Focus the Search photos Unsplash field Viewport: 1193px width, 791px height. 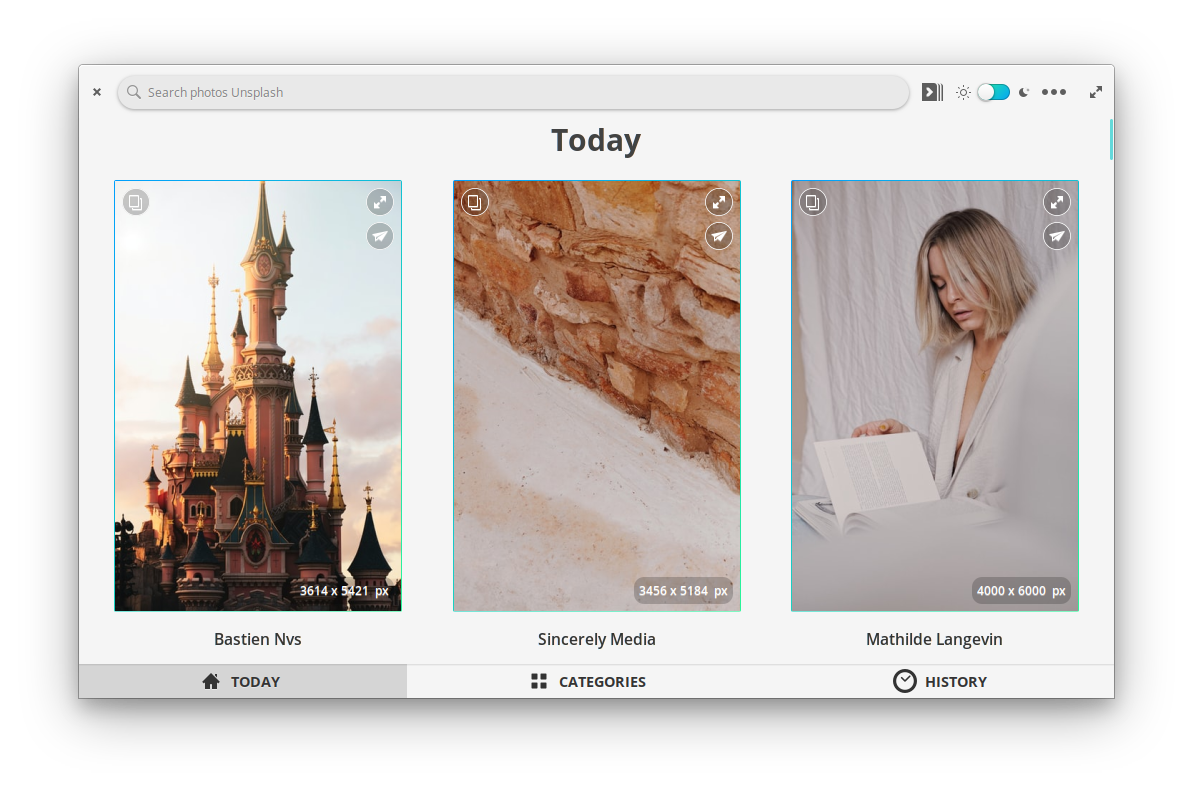pos(513,92)
